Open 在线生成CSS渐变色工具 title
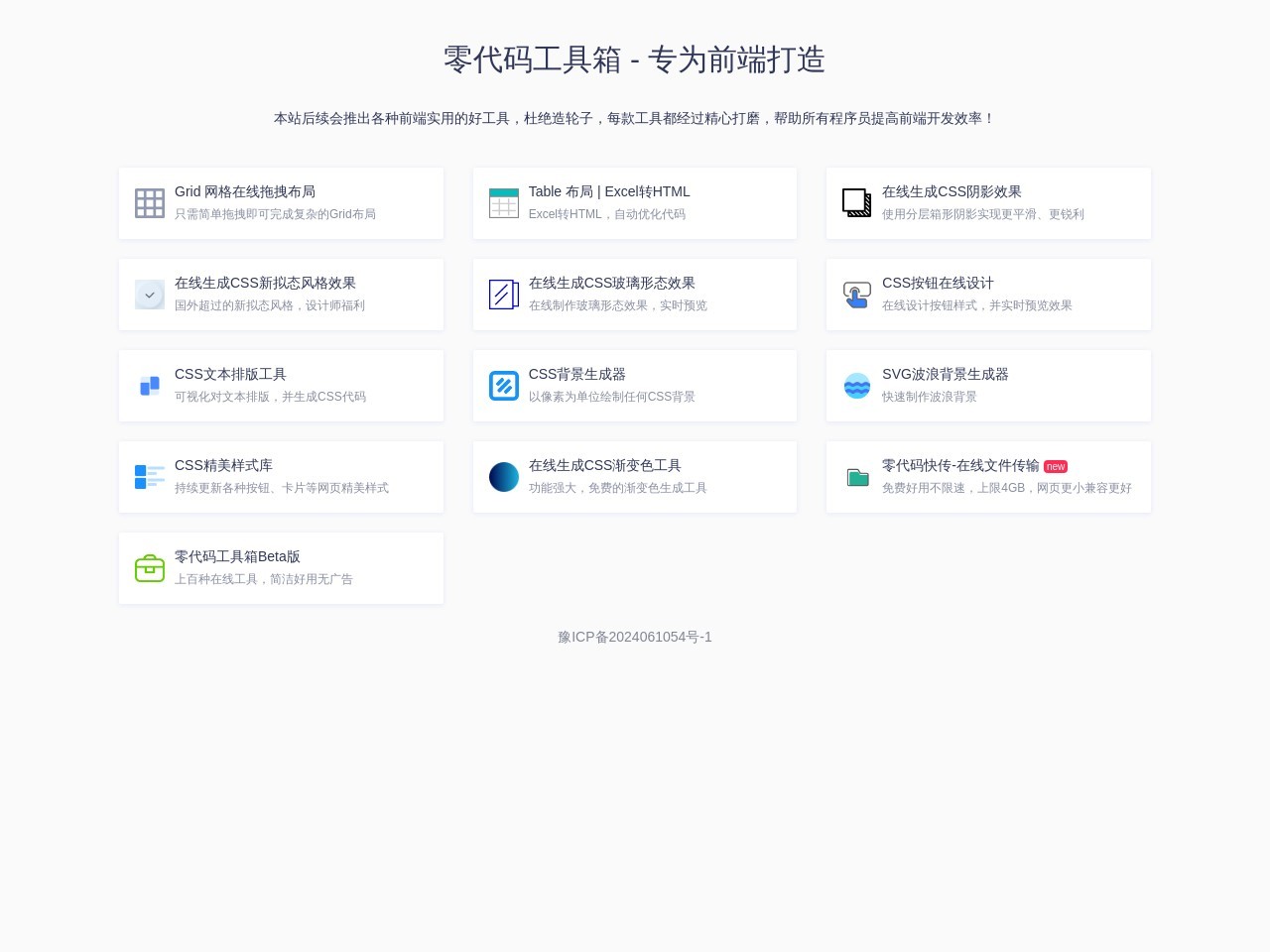This screenshot has width=1270, height=952. [605, 465]
